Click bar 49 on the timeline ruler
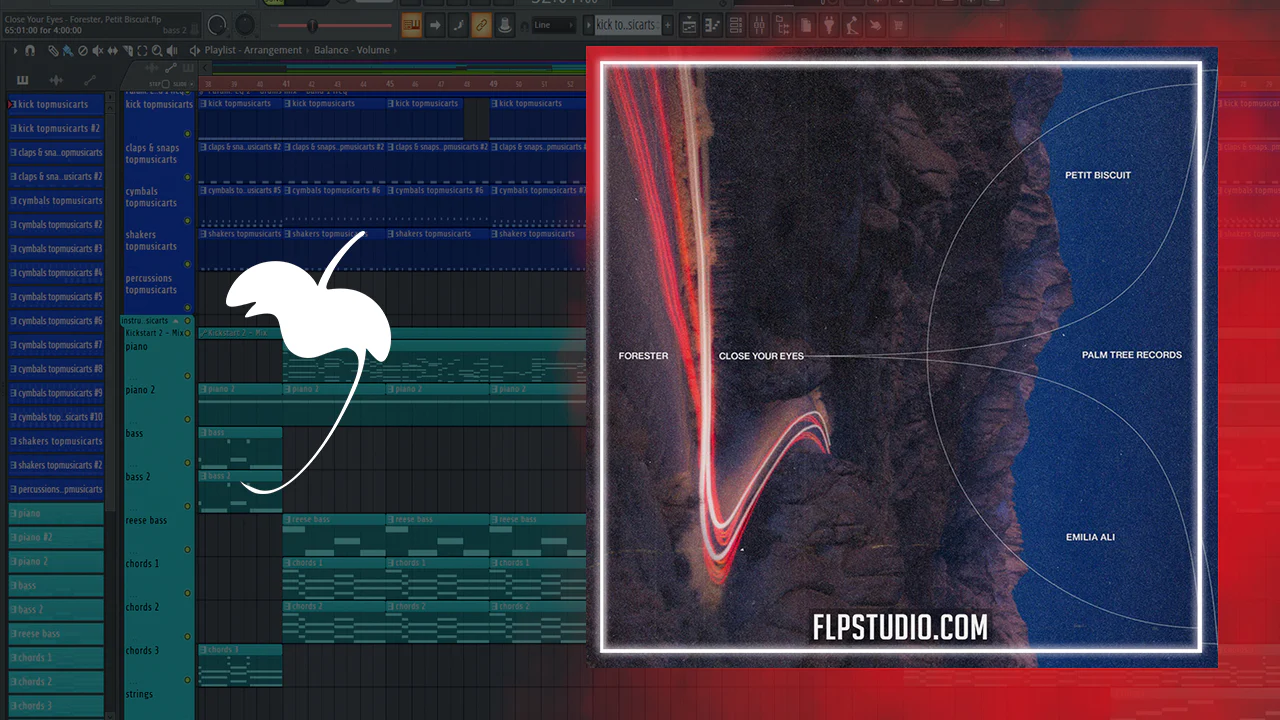The image size is (1280, 720). (494, 84)
